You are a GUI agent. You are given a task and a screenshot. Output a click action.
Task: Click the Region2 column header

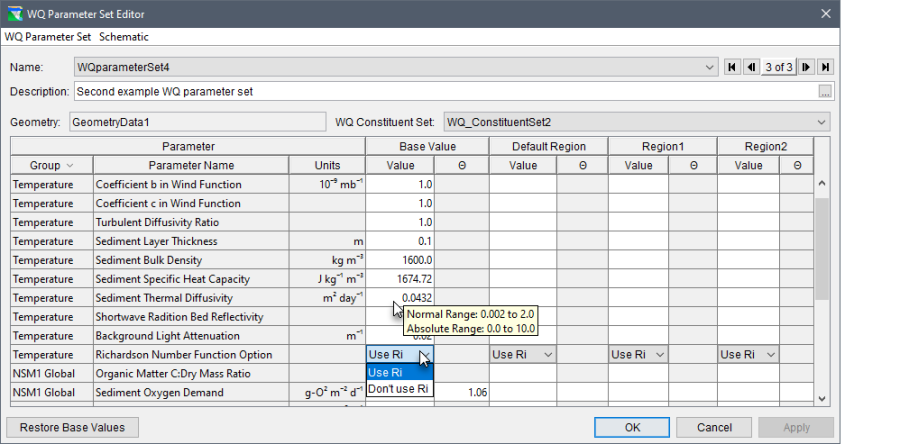click(766, 146)
